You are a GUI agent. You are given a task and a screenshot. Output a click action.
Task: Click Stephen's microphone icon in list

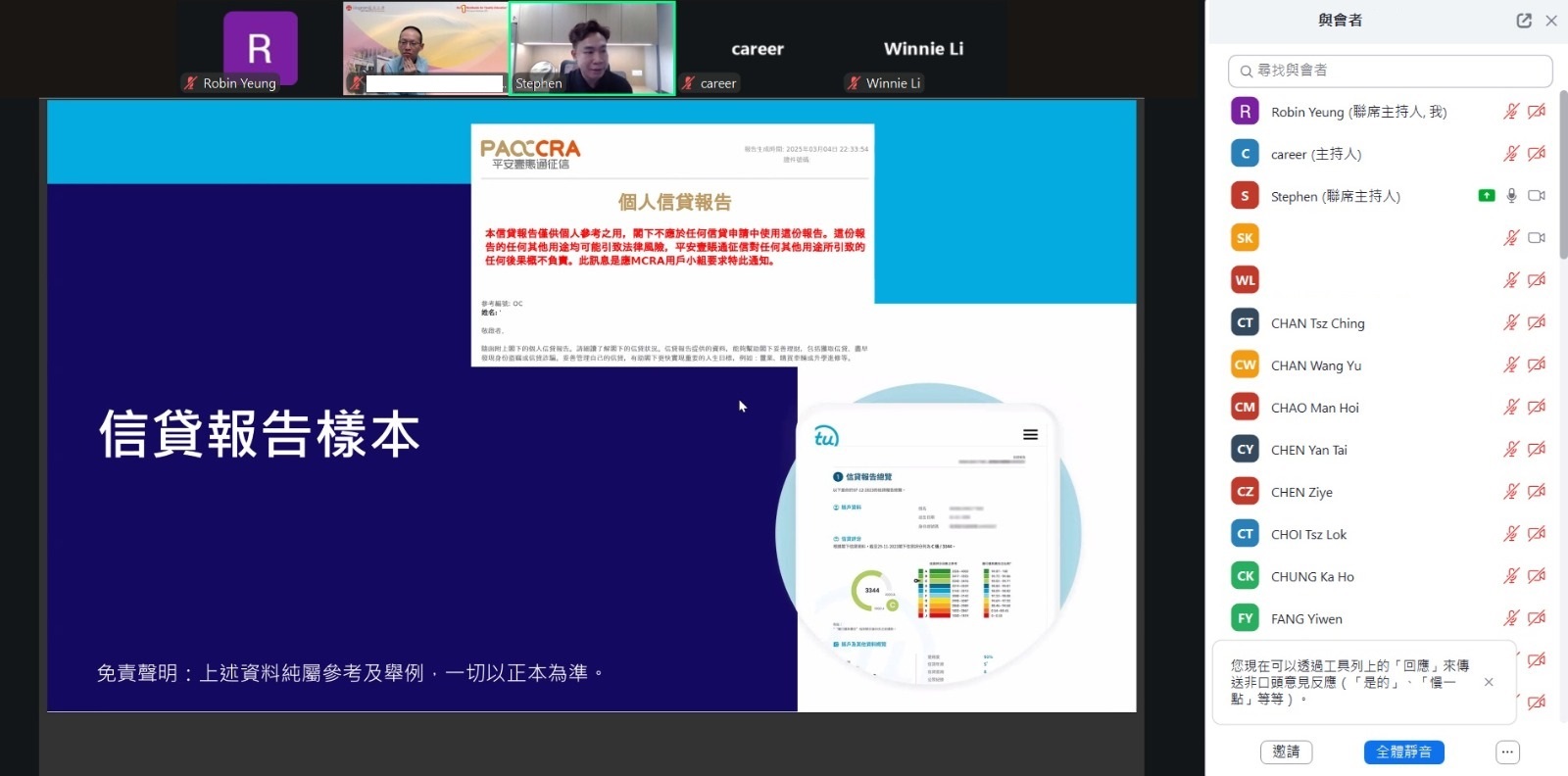point(1511,196)
